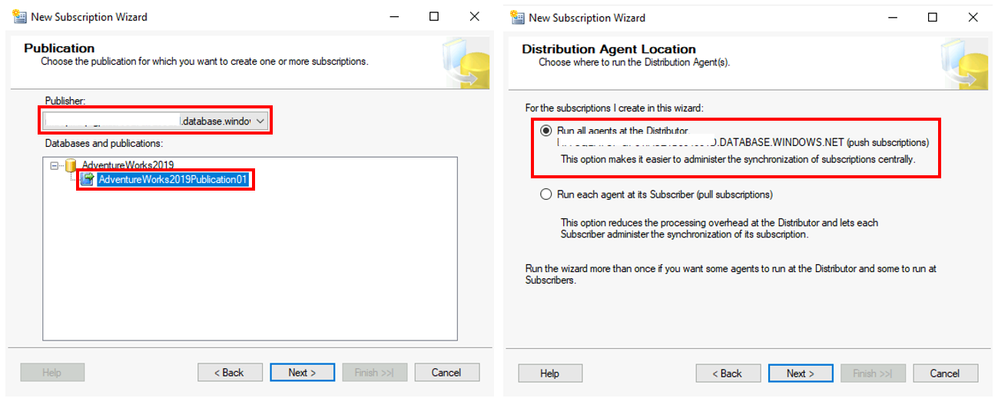Click 'Choose where to run the Distribution Agent(s)' subtitle
Viewport: 998px width, 402px height.
click(x=634, y=63)
